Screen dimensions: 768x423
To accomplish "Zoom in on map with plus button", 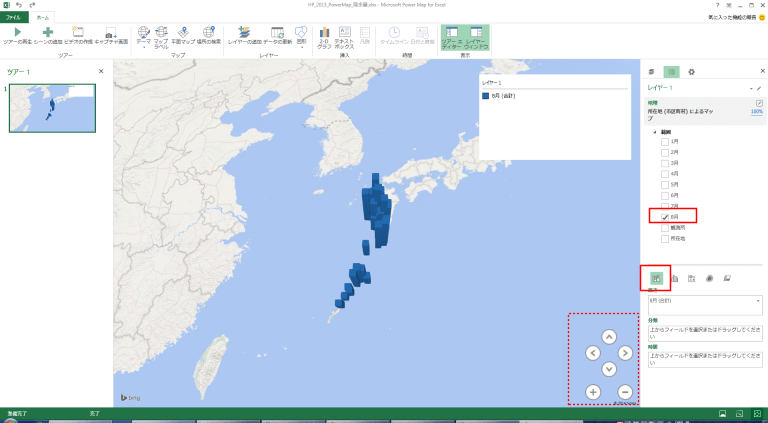I will [593, 392].
